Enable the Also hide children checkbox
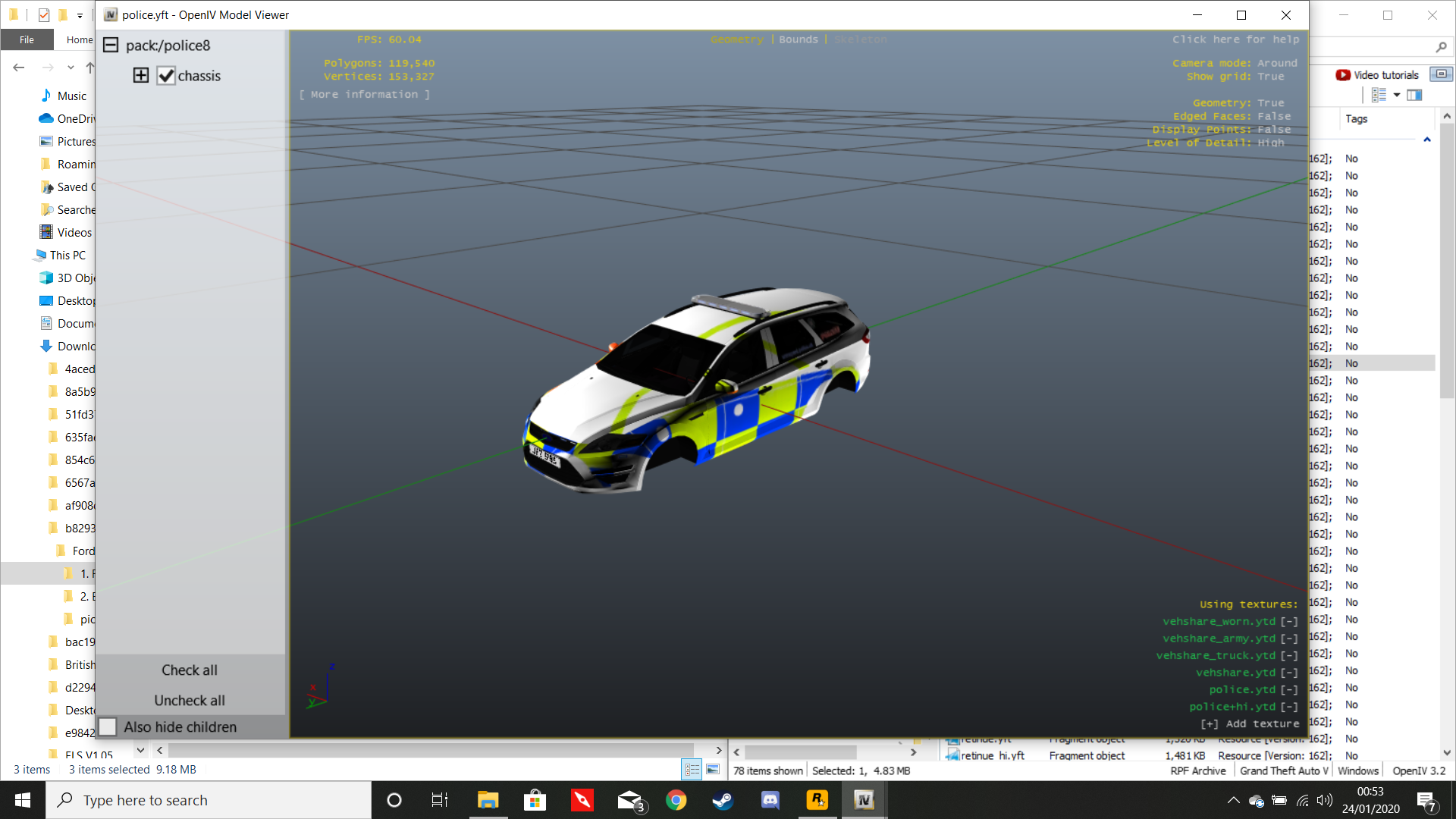This screenshot has width=1456, height=819. 108,726
